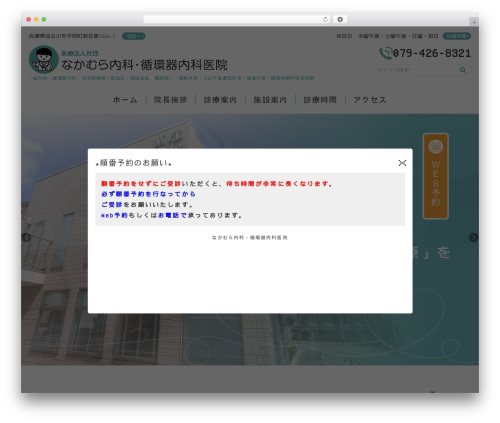
Task: Open a new browser tab with plus
Action: (x=474, y=22)
